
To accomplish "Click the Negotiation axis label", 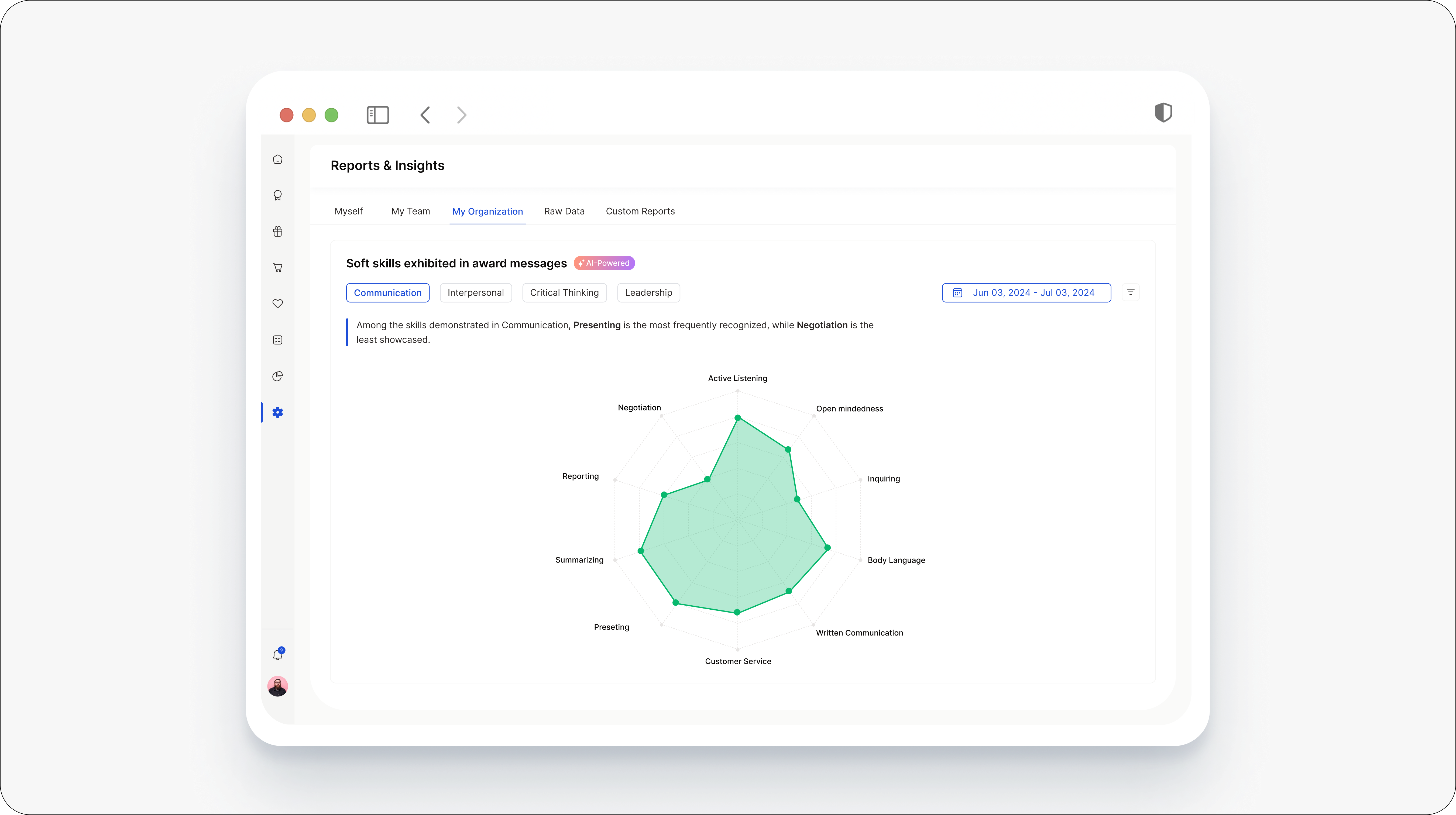I will [x=639, y=408].
